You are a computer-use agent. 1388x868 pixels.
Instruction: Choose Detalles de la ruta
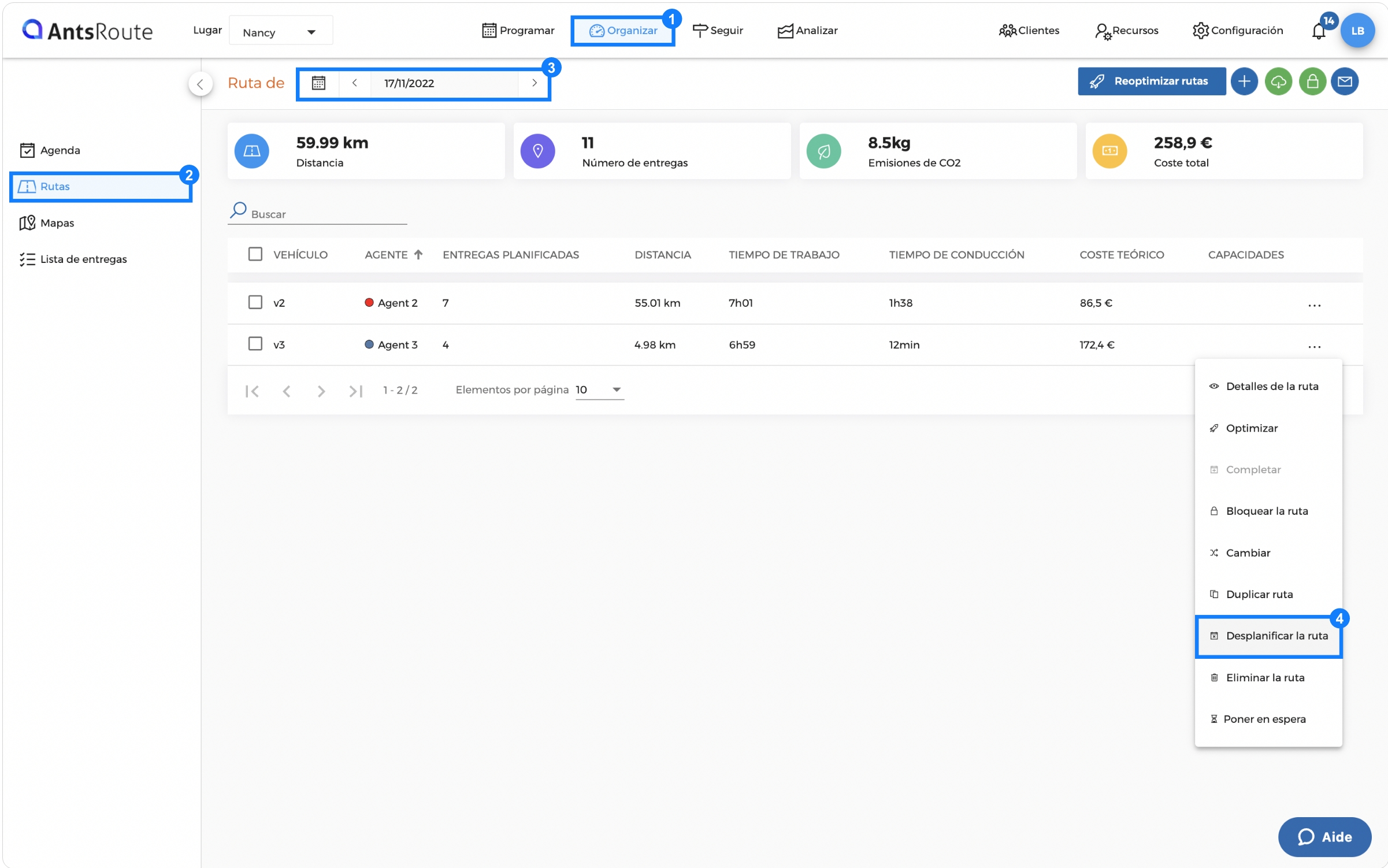[1268, 387]
